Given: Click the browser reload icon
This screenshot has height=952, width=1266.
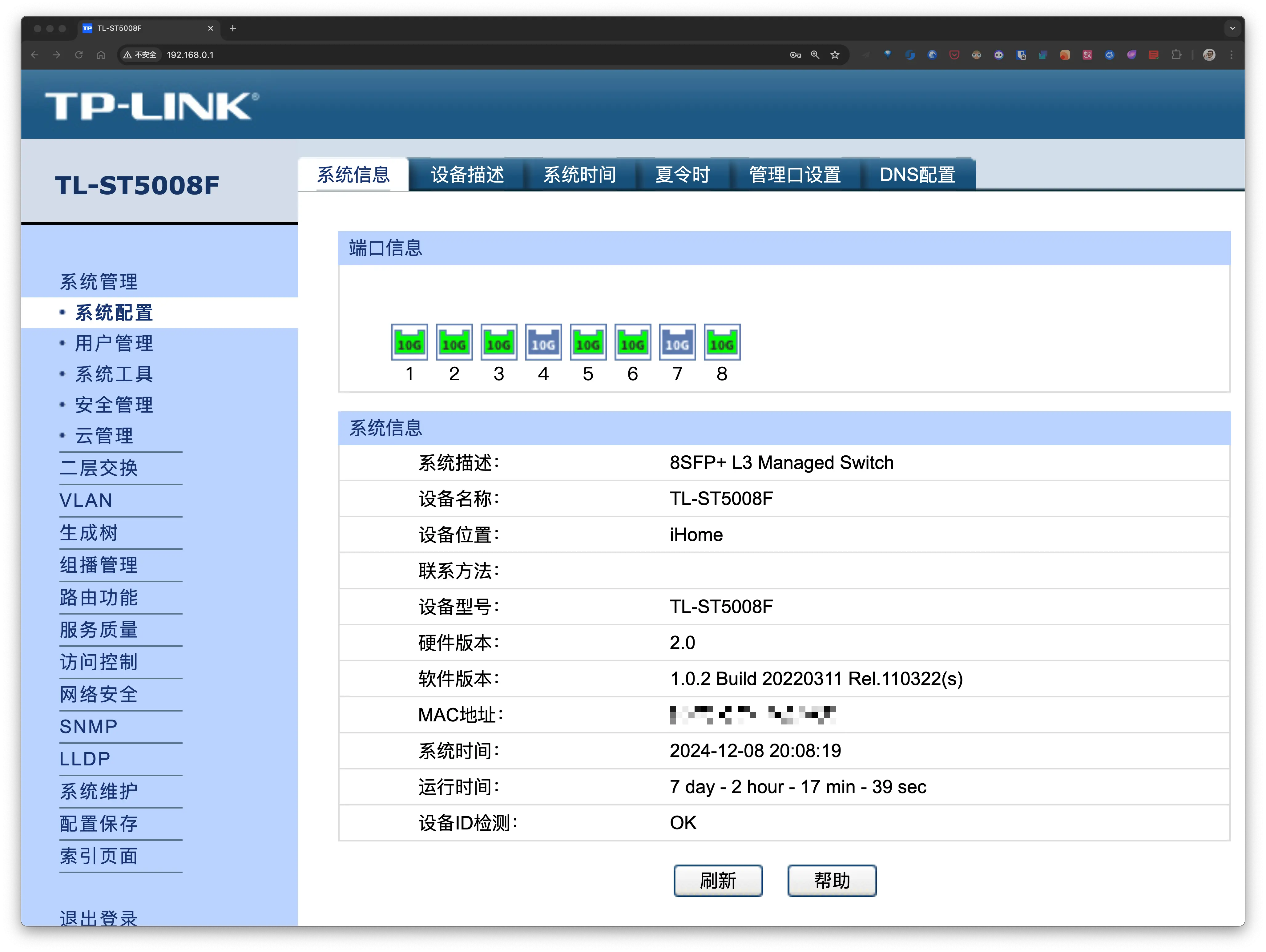Looking at the screenshot, I should [x=79, y=55].
